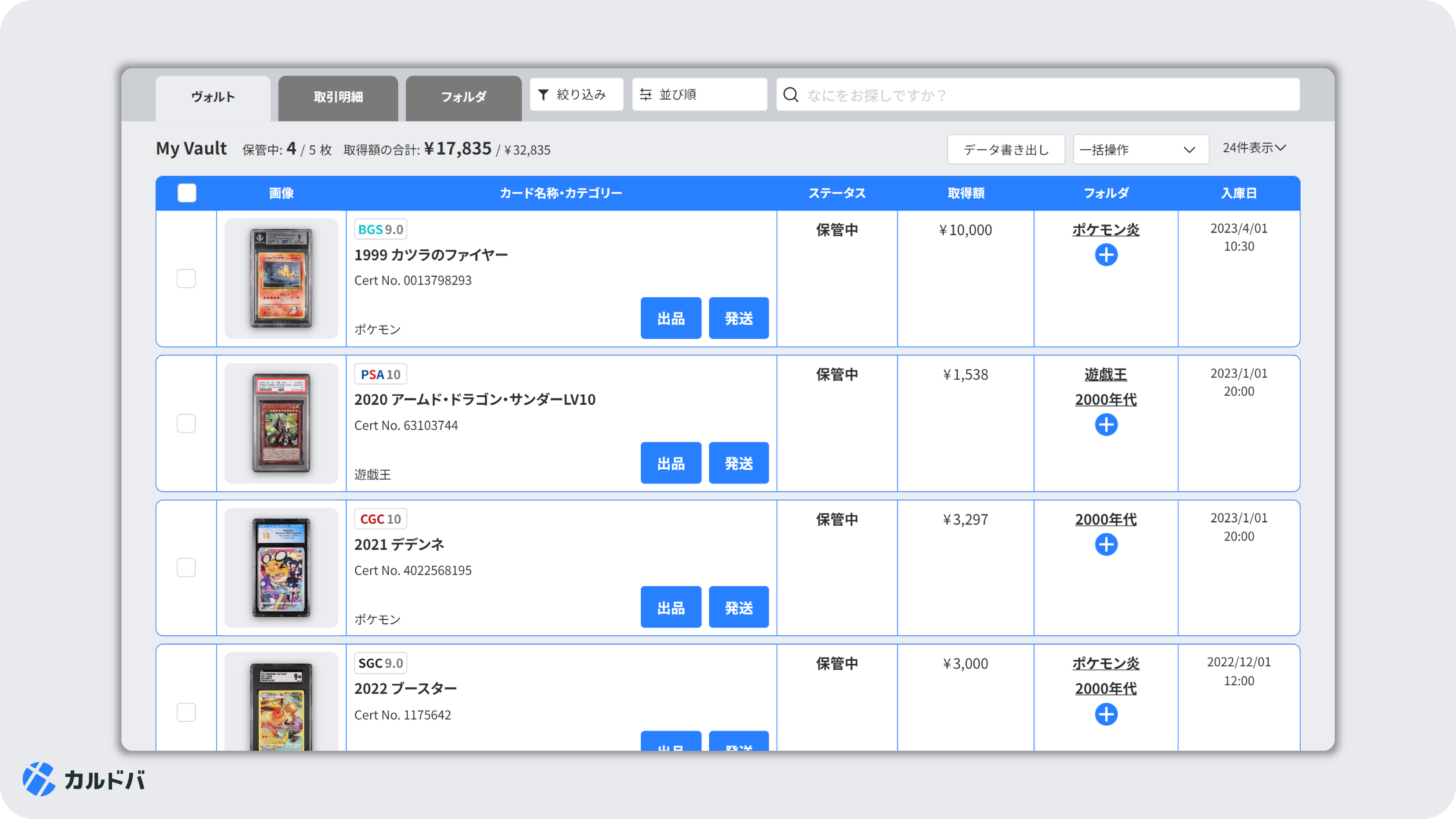This screenshot has height=819, width=1456.
Task: Check the box for カツラのファイヤー card
Action: coord(186,278)
